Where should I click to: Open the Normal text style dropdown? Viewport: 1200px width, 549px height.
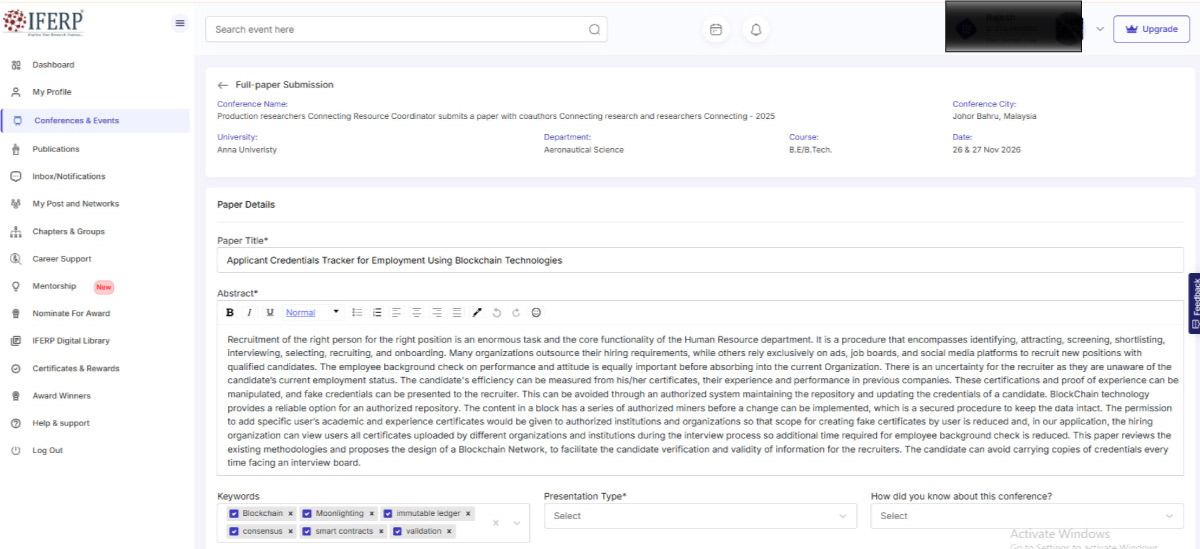311,313
